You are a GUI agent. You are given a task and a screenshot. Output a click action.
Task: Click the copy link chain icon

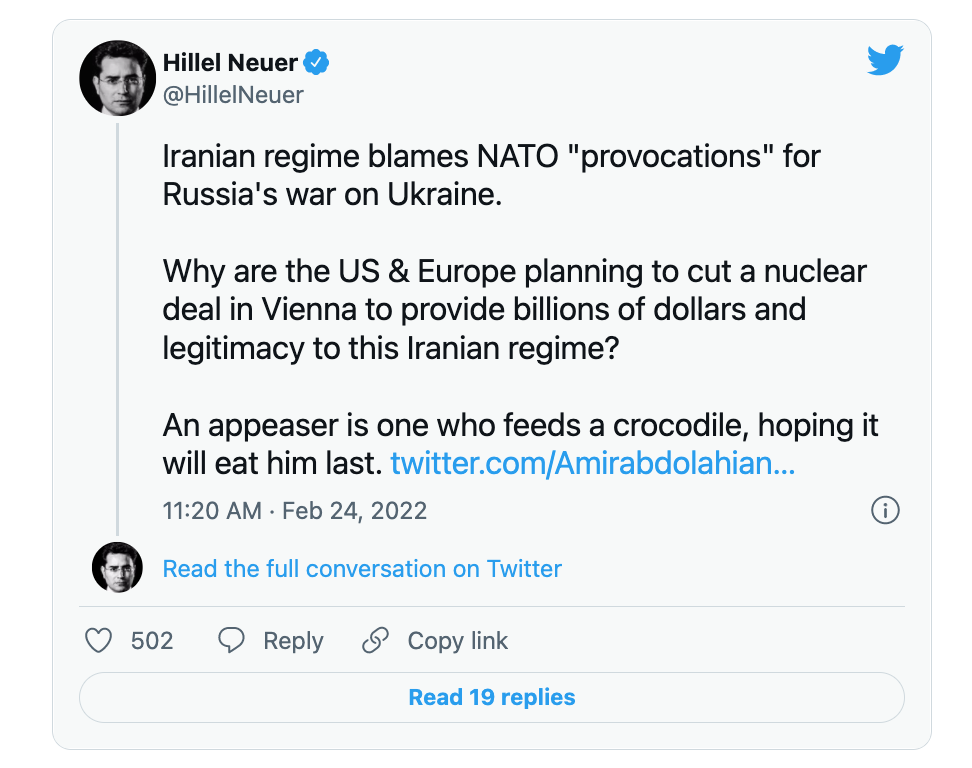point(375,640)
